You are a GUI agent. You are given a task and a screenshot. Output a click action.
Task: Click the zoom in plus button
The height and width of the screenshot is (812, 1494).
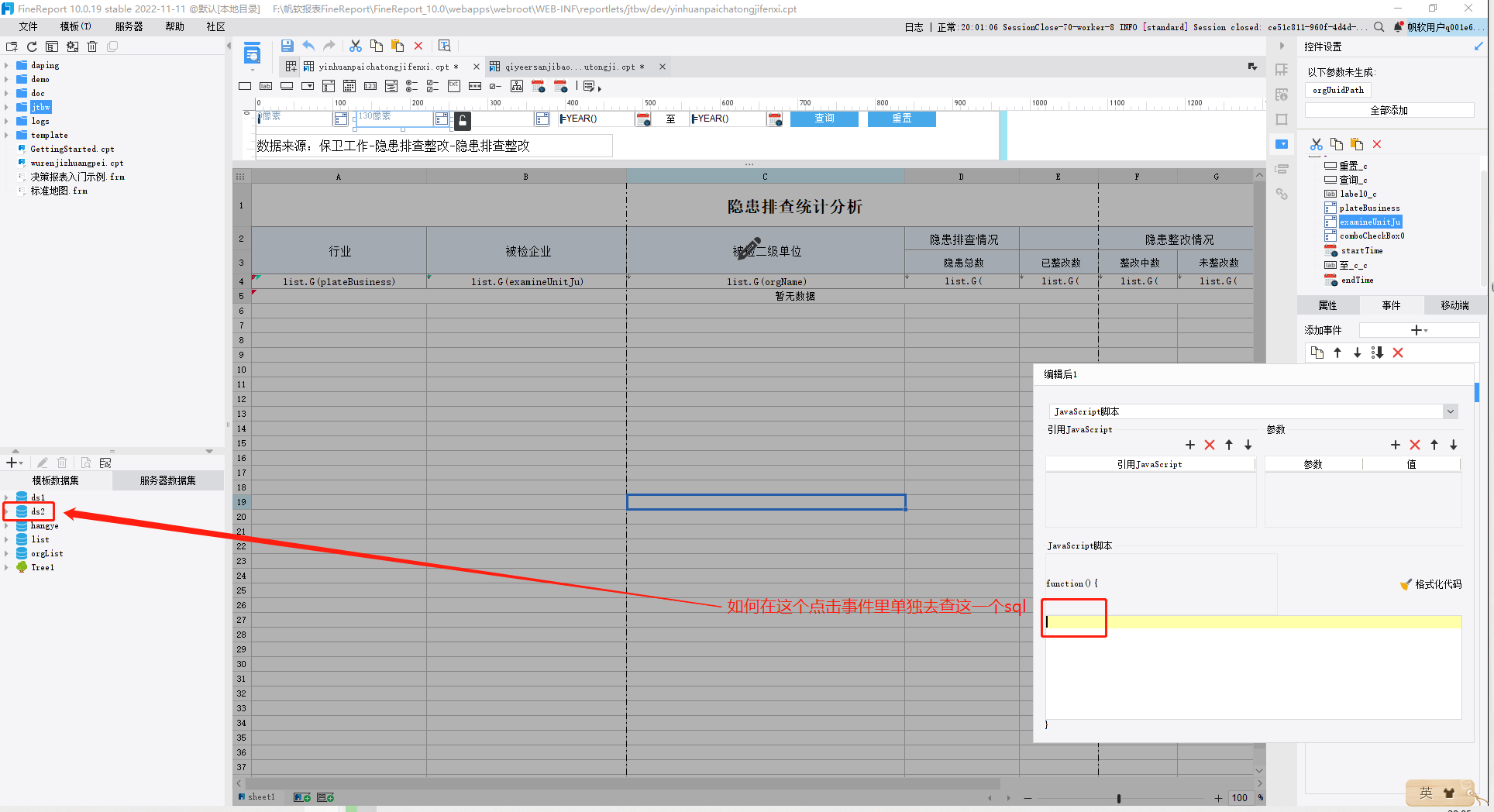[x=1218, y=798]
